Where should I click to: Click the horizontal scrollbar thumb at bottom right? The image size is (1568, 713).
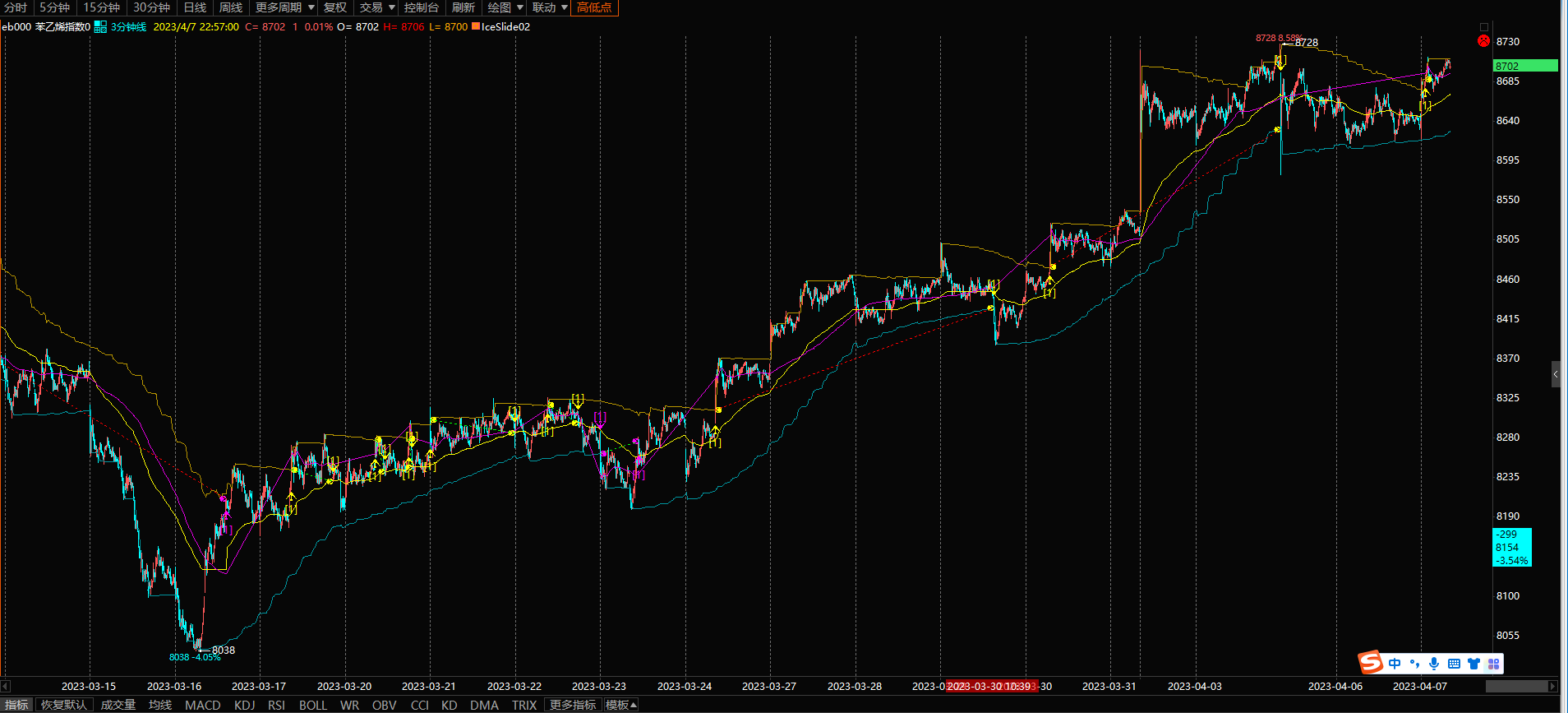pyautogui.click(x=1516, y=686)
